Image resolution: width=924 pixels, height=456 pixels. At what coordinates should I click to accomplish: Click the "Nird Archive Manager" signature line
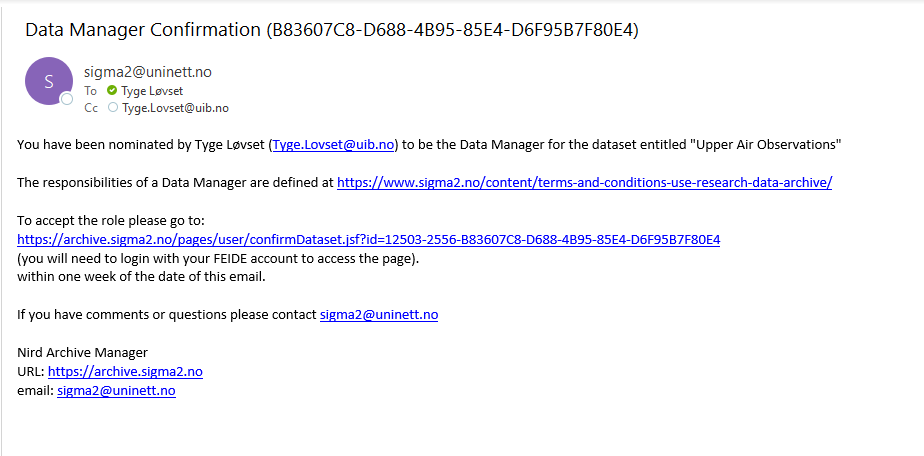coord(82,352)
